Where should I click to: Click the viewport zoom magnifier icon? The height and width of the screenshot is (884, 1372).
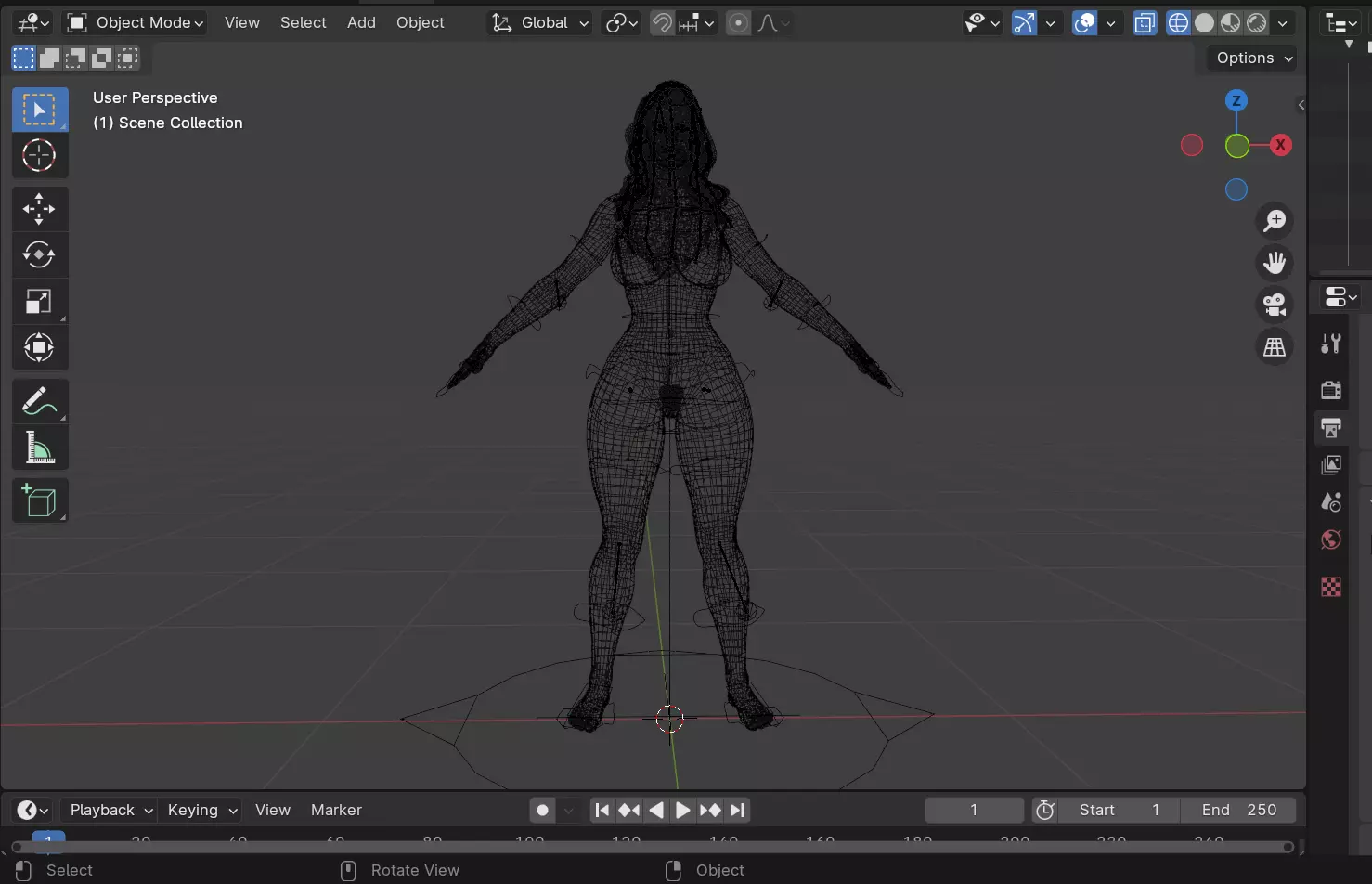[x=1275, y=220]
